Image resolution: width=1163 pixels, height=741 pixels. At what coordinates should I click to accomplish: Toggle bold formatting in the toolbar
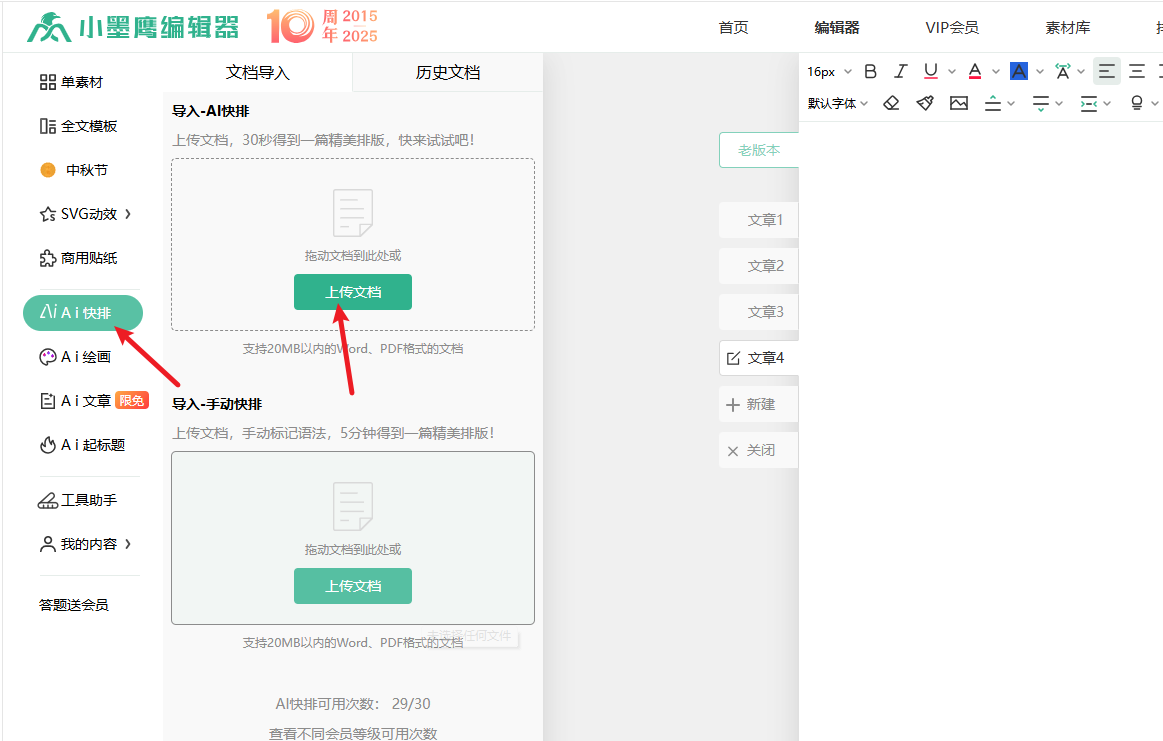coord(870,71)
